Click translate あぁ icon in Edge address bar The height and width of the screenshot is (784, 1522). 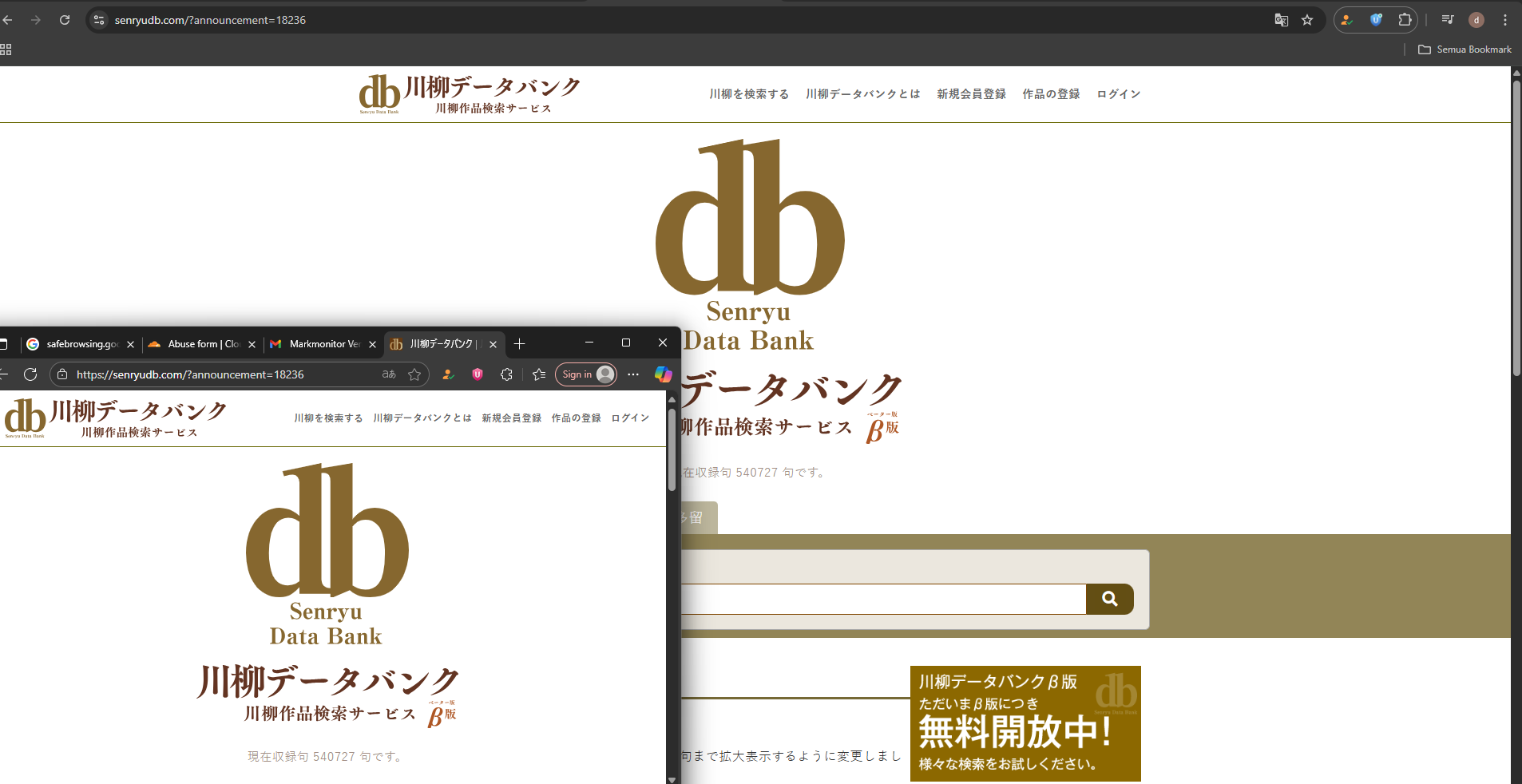pyautogui.click(x=389, y=374)
